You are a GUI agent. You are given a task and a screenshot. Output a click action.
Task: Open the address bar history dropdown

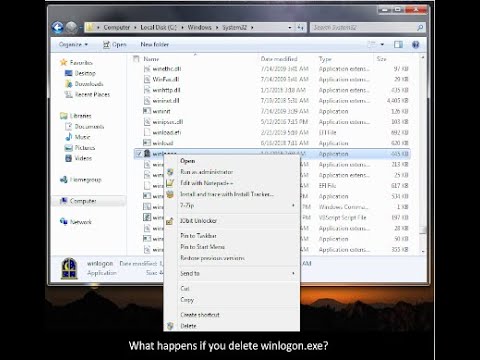coord(289,27)
